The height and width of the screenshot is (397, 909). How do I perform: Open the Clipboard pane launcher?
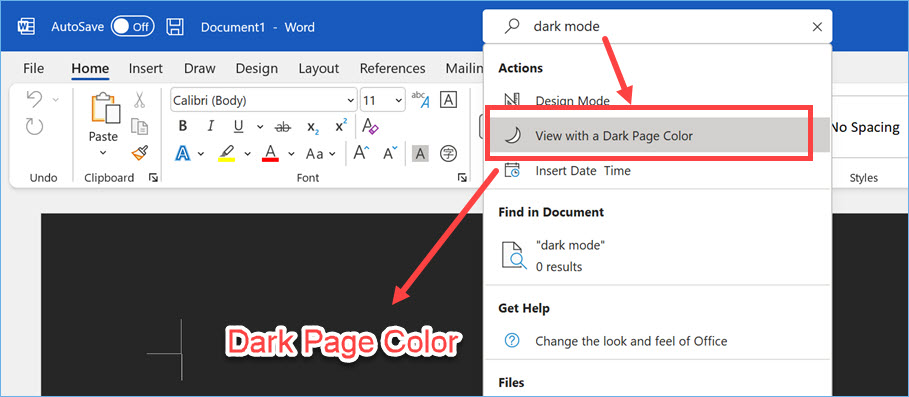(x=153, y=178)
